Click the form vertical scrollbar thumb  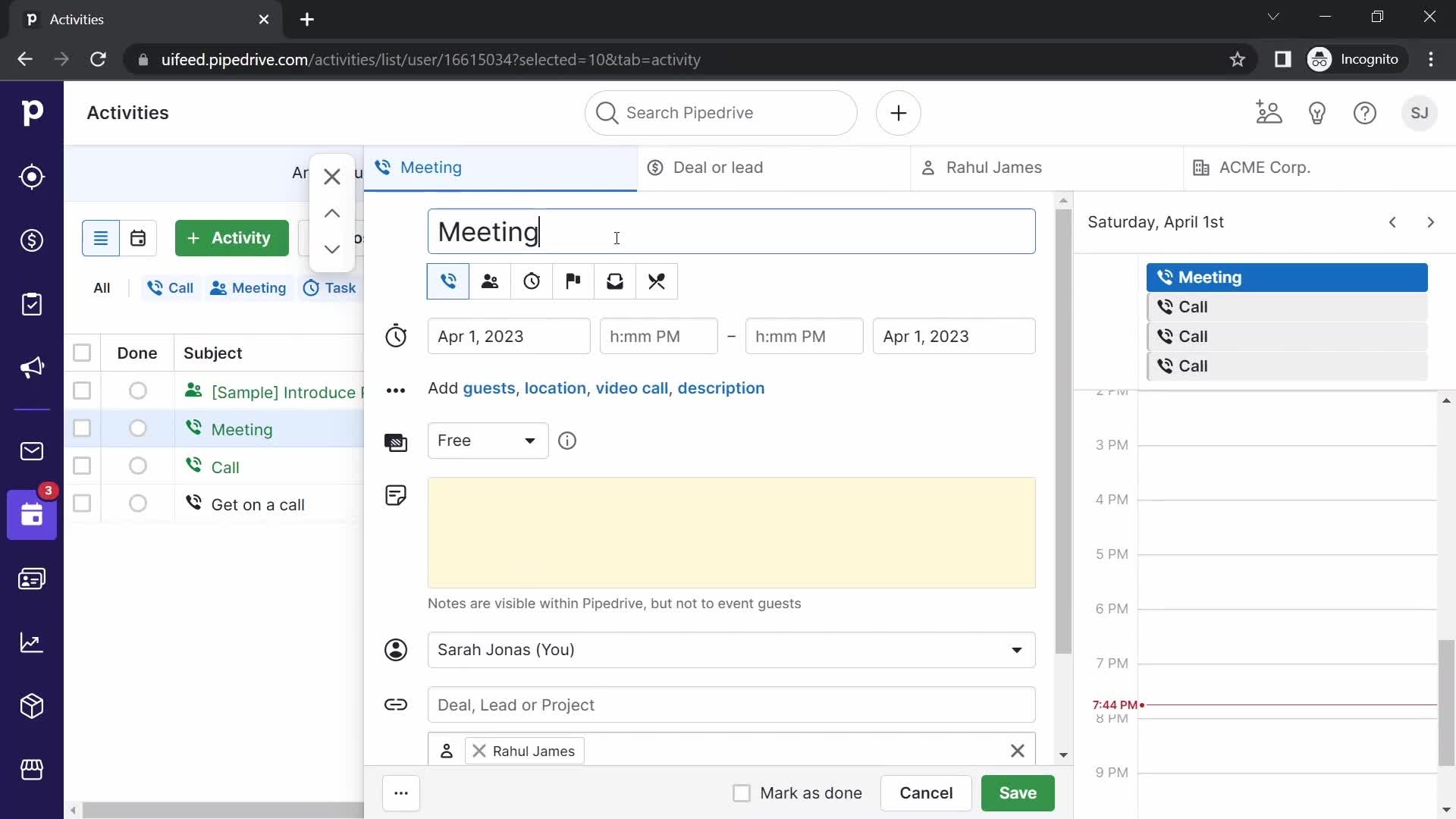point(1063,431)
